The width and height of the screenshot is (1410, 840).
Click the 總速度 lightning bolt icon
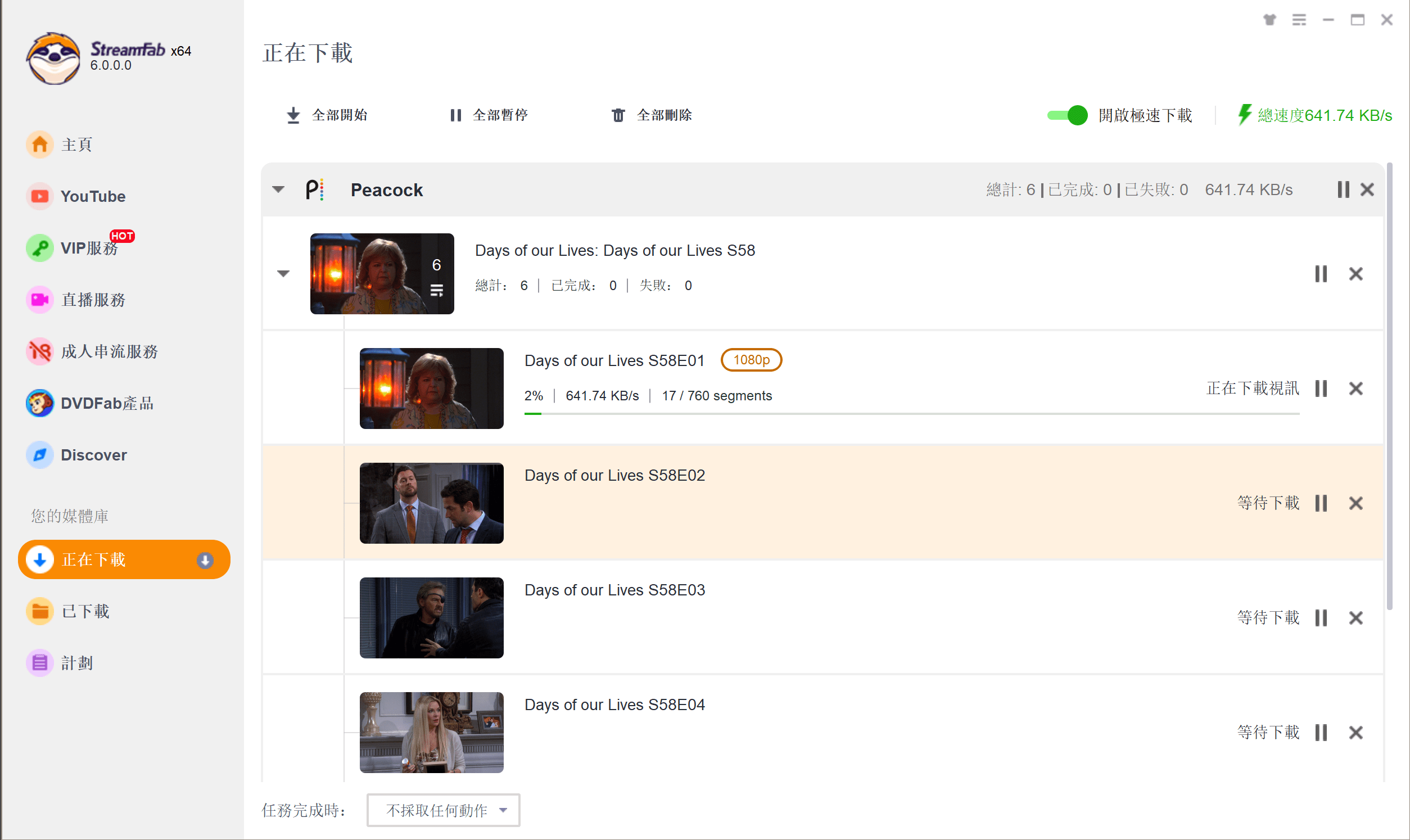click(1244, 114)
